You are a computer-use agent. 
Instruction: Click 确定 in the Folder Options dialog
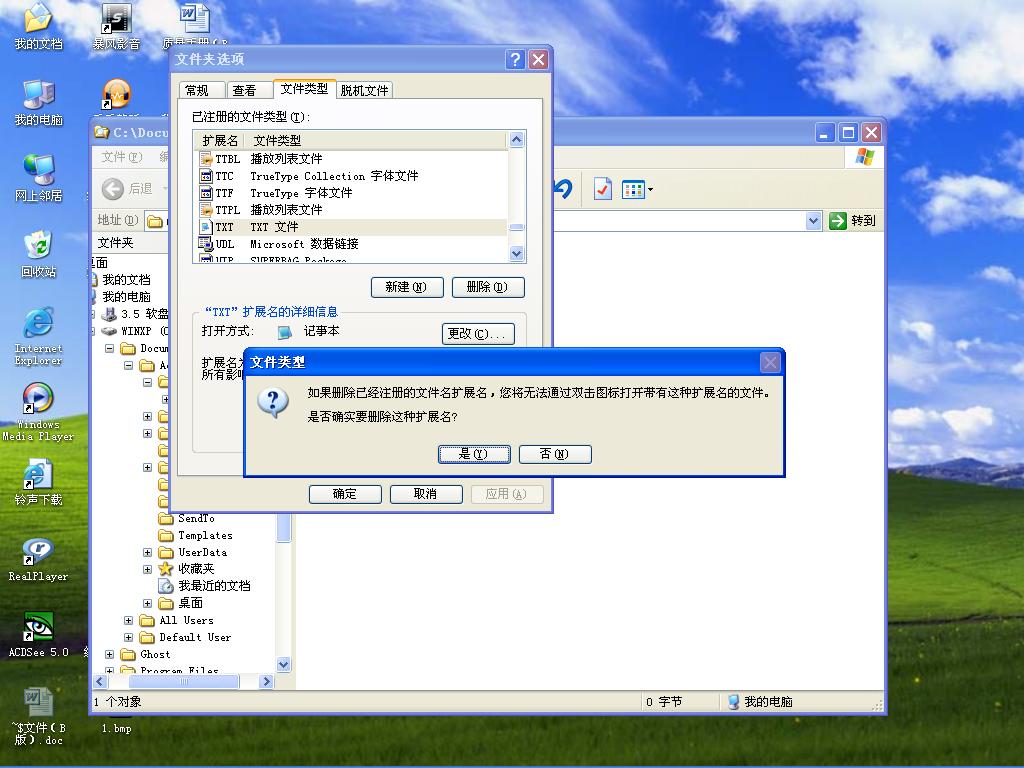345,494
